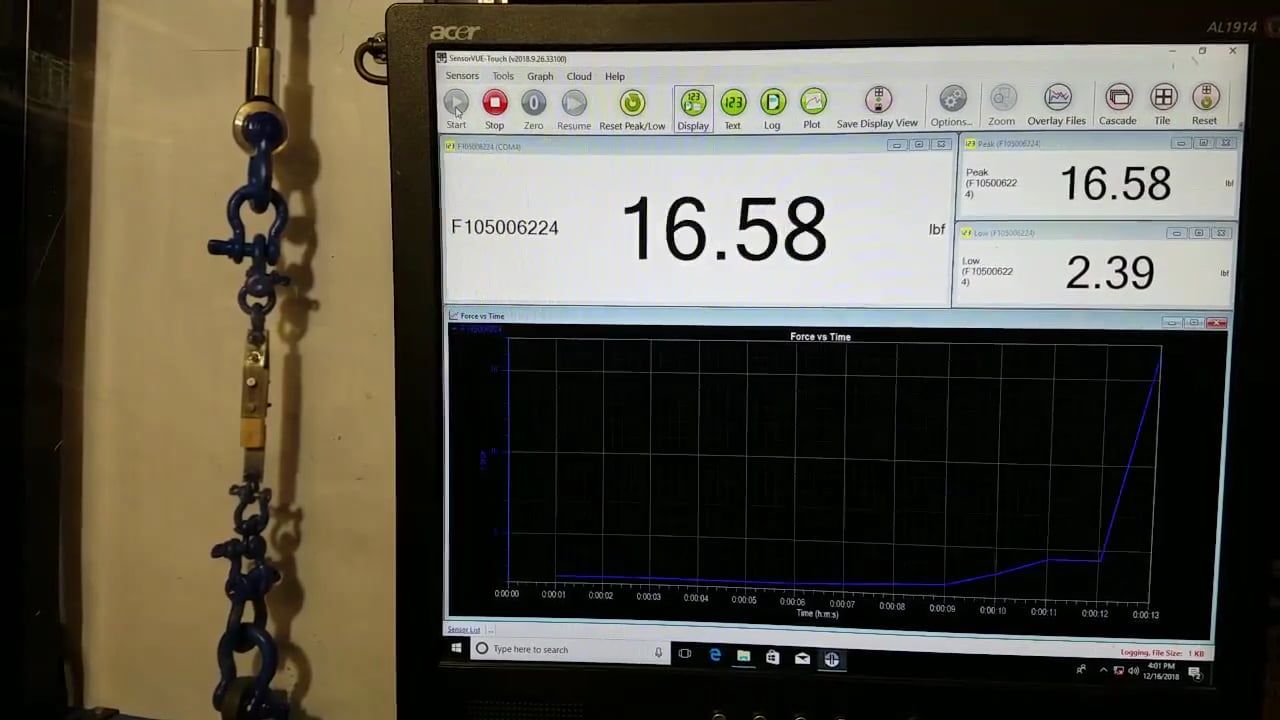Open the Sensors menu

click(462, 76)
